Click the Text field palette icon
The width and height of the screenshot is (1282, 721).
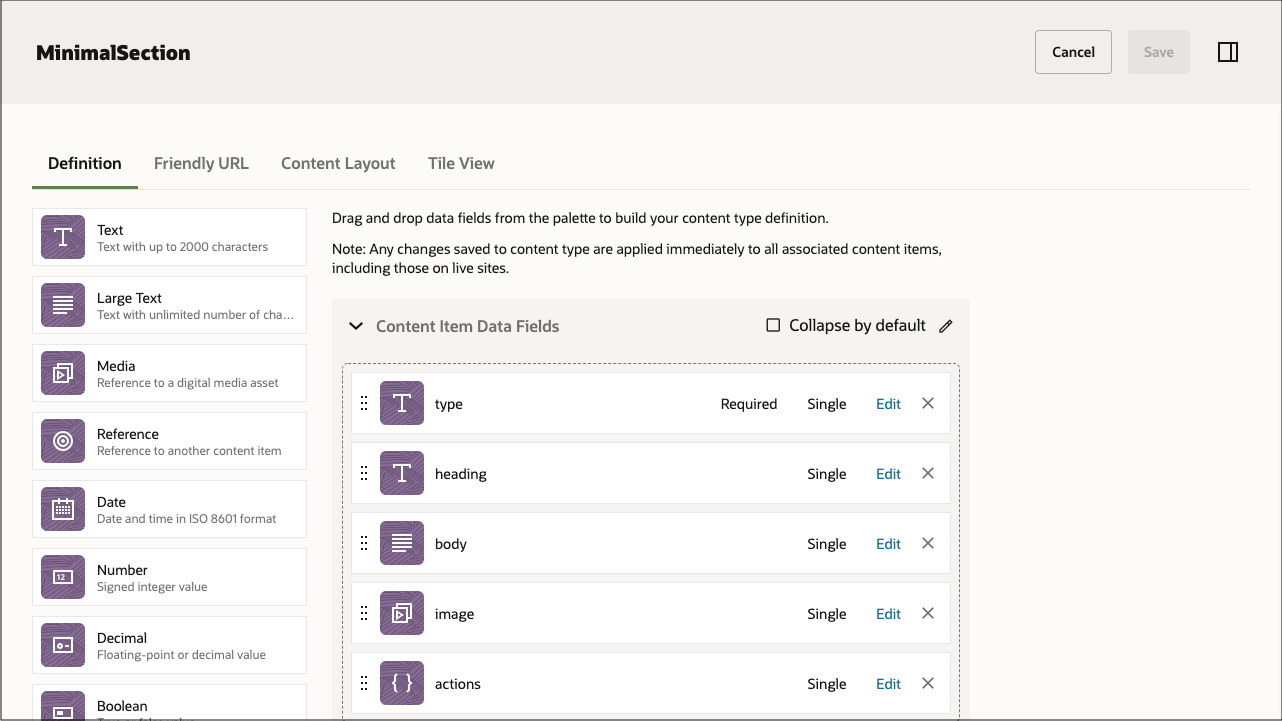click(63, 237)
